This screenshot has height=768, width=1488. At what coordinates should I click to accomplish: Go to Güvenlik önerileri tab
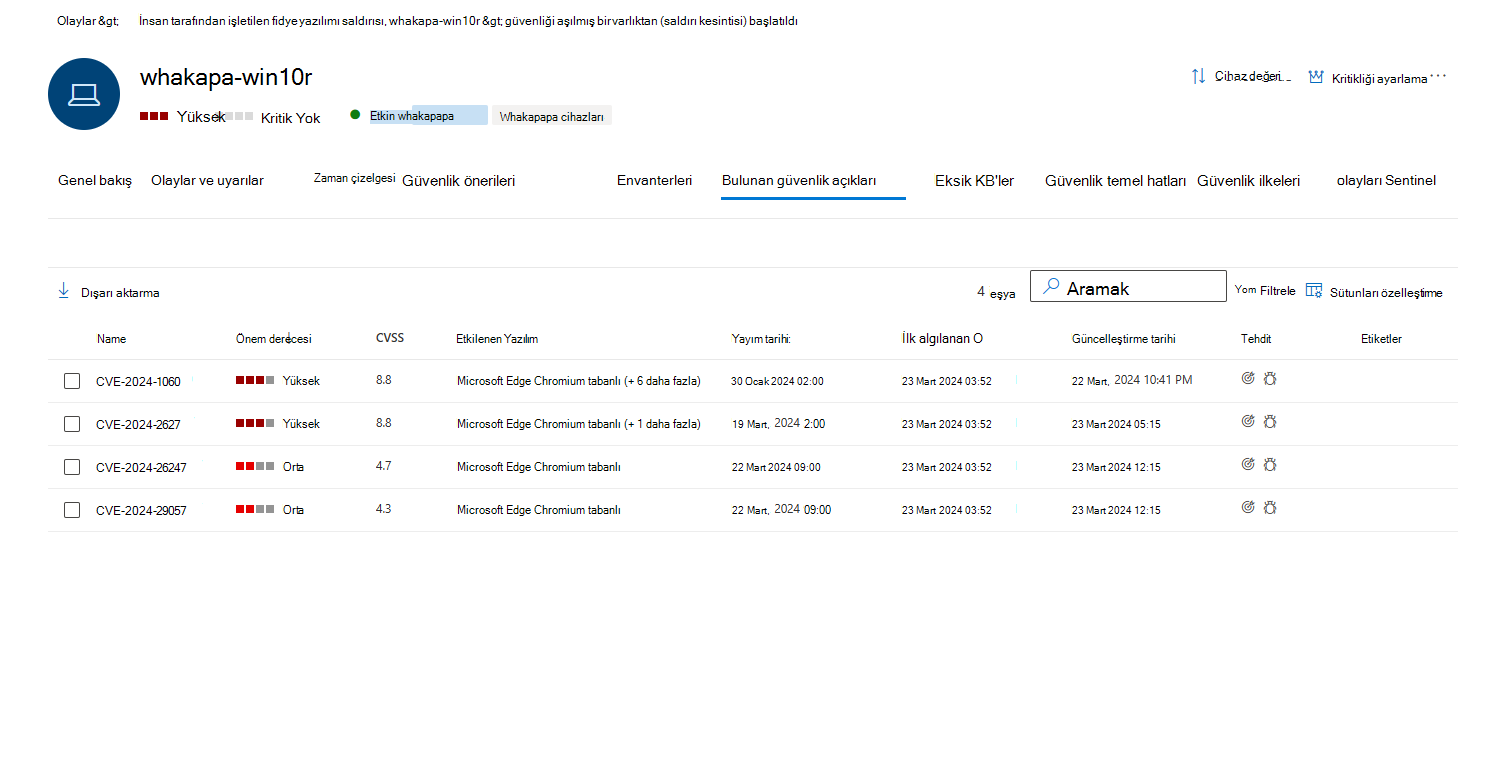tap(458, 181)
